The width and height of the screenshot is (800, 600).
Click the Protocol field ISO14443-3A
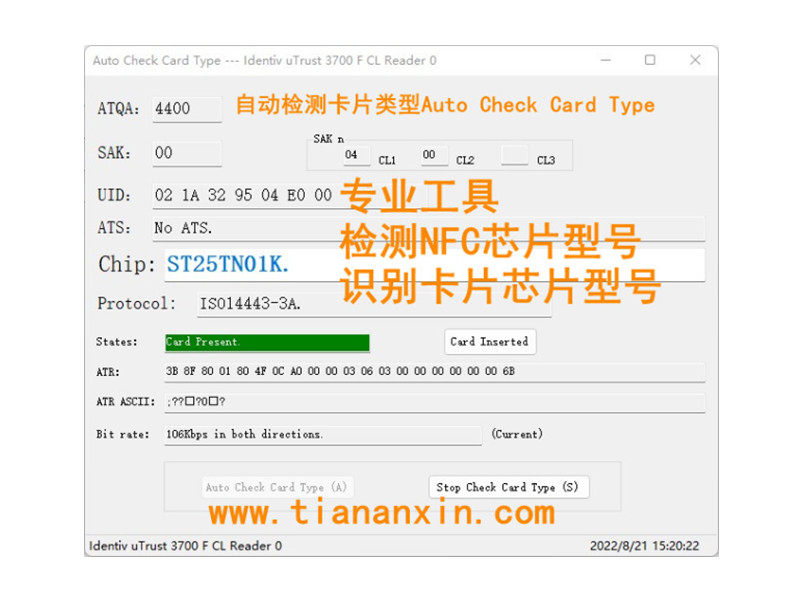click(374, 304)
